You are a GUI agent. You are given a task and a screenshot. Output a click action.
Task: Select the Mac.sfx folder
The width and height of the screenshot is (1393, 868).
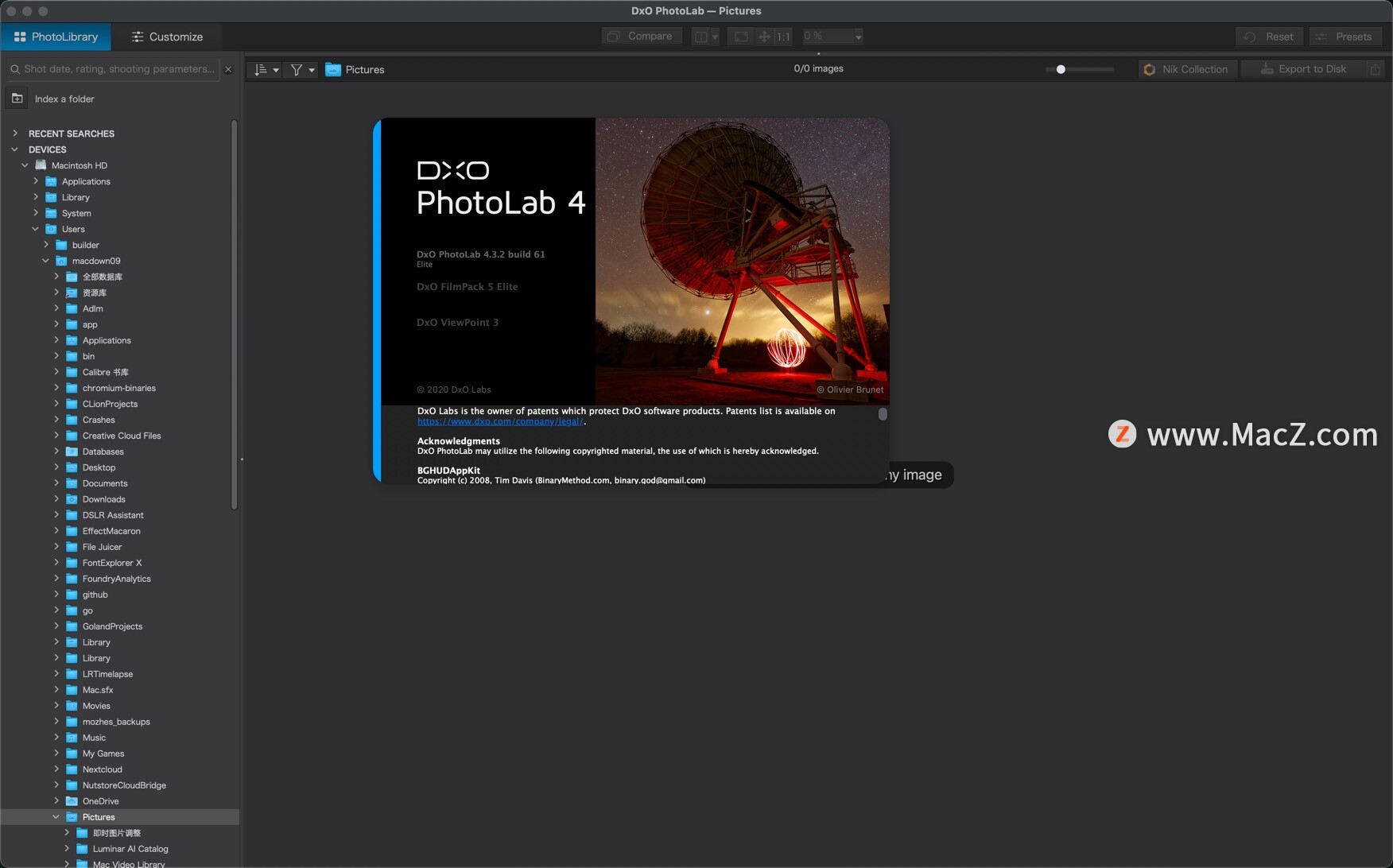[x=97, y=690]
